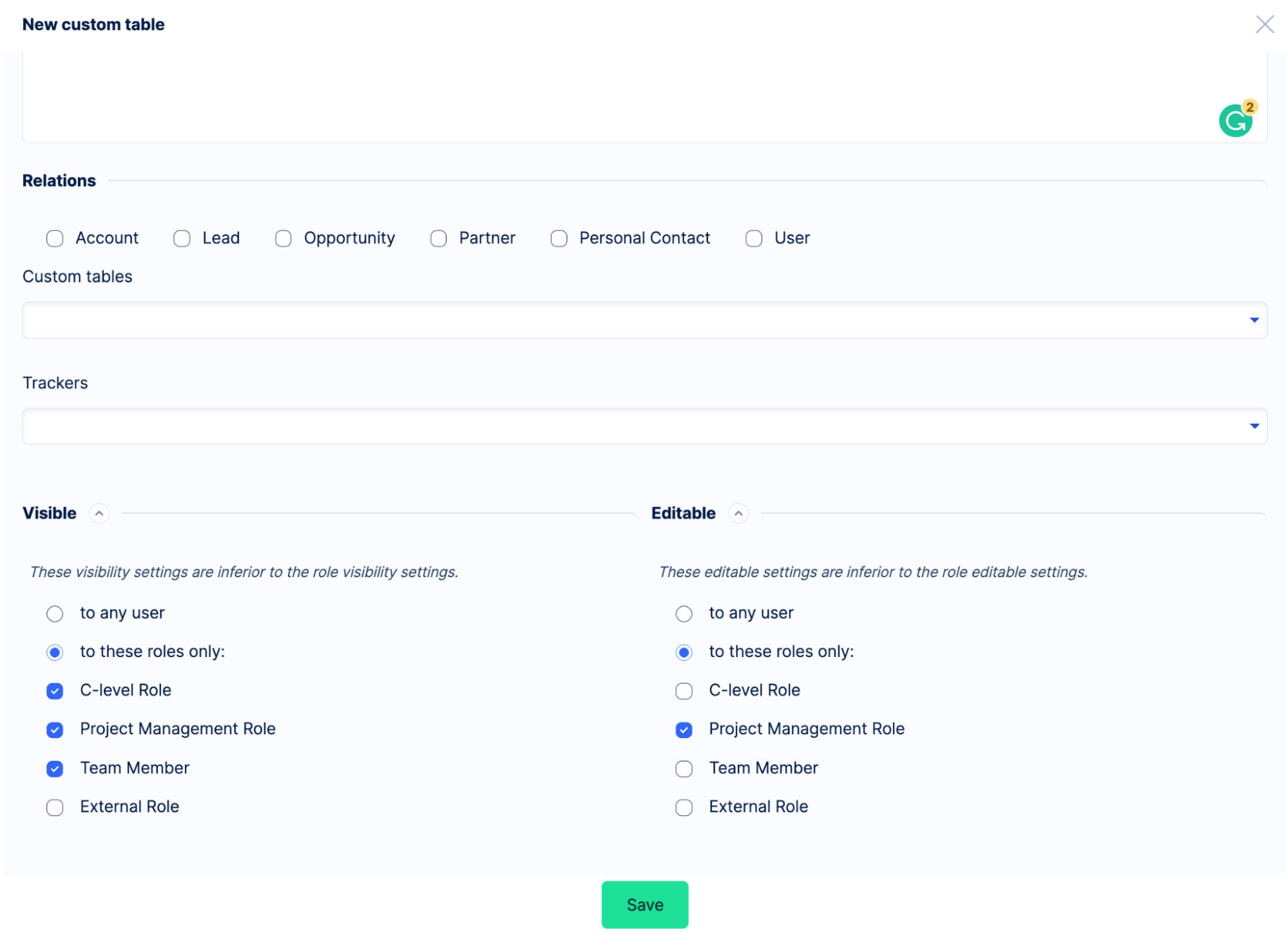This screenshot has width=1288, height=934.
Task: Check Team Member under Editable
Action: point(684,769)
